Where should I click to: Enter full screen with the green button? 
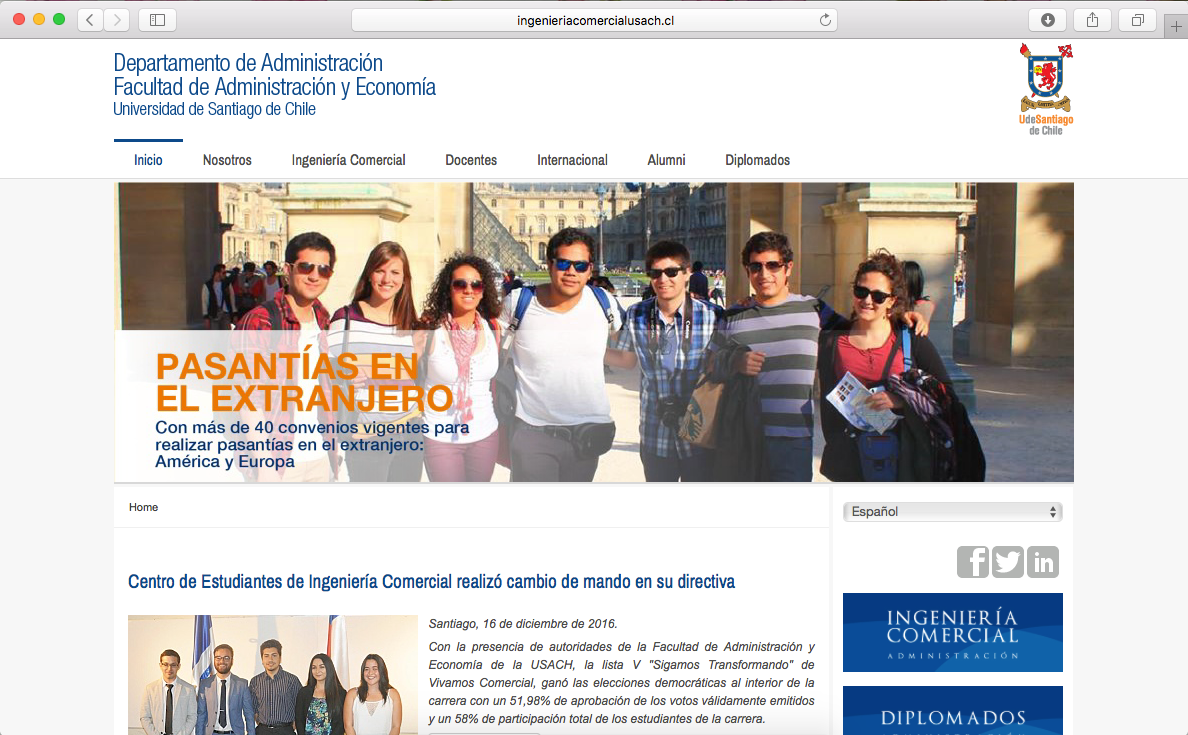[58, 20]
